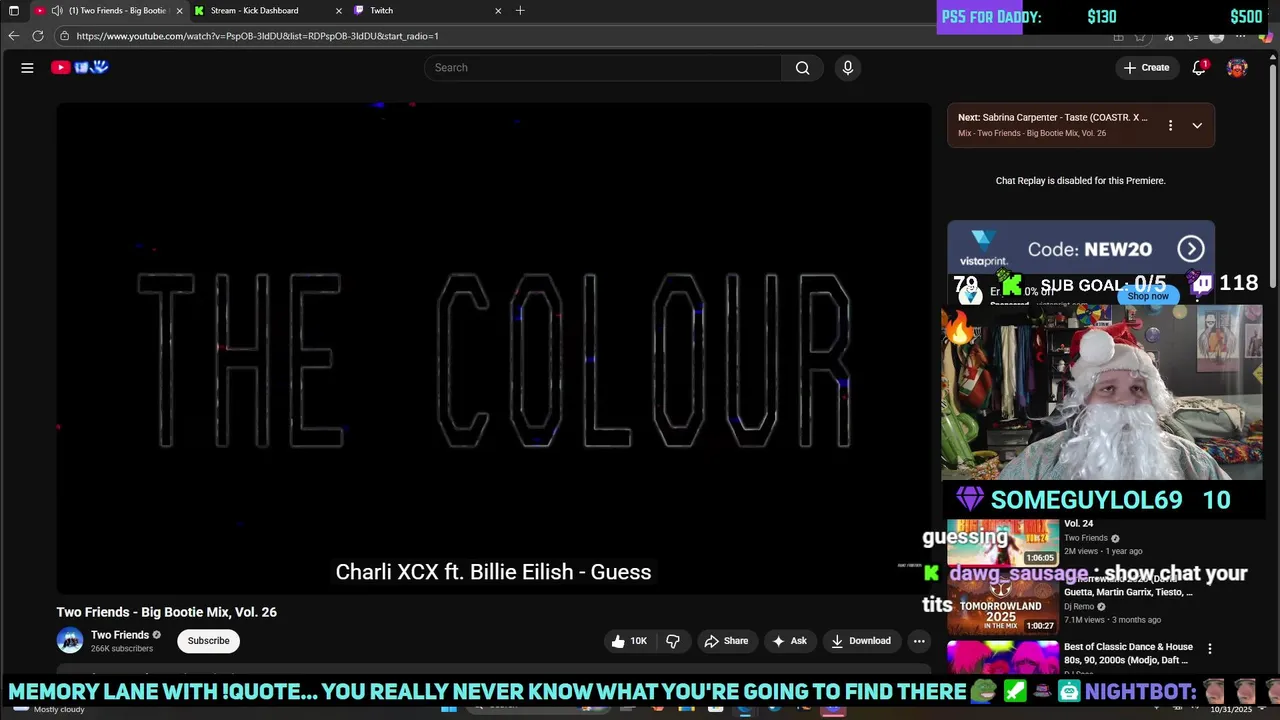Open options menu for Best of Classic Dance video
Image resolution: width=1280 pixels, height=720 pixels.
(1210, 649)
